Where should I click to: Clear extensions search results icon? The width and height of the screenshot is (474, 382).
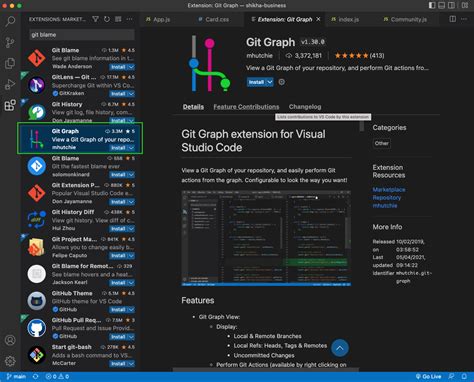(x=118, y=19)
